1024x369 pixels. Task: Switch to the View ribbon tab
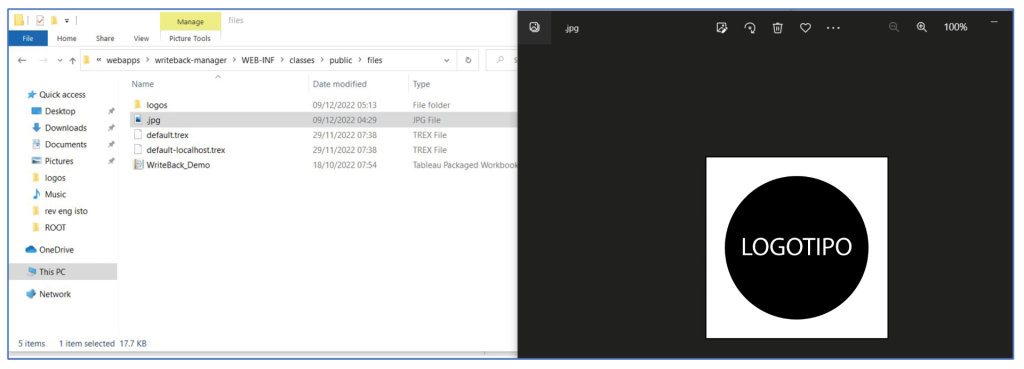point(141,39)
